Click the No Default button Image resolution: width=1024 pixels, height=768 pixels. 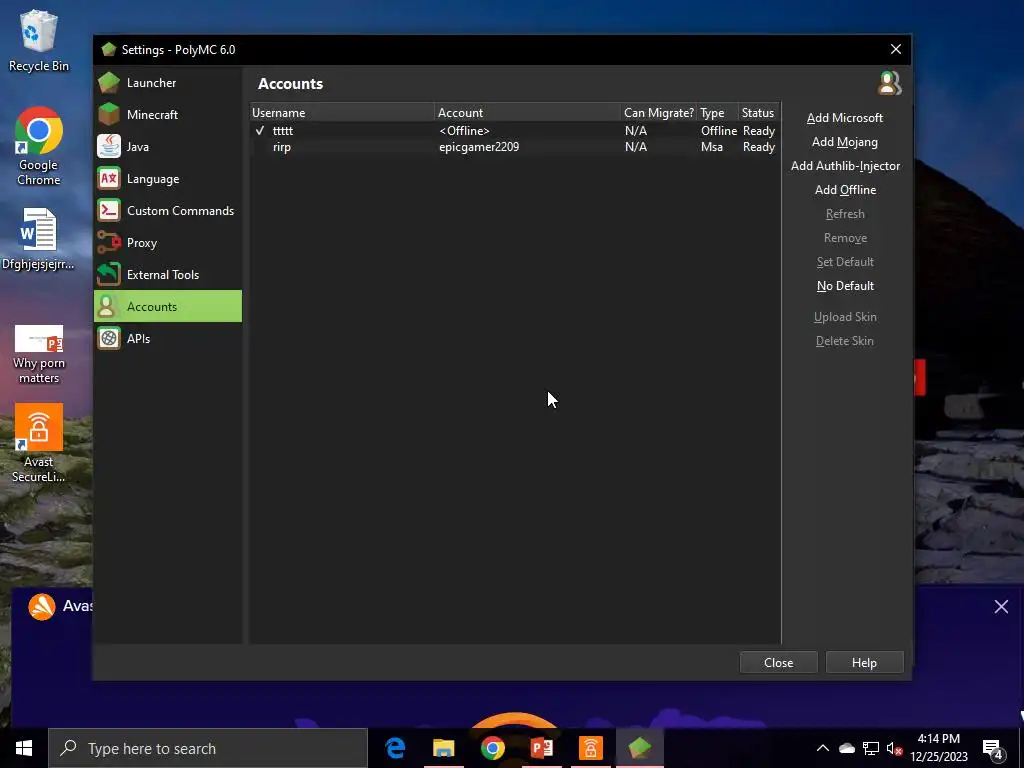coord(844,286)
